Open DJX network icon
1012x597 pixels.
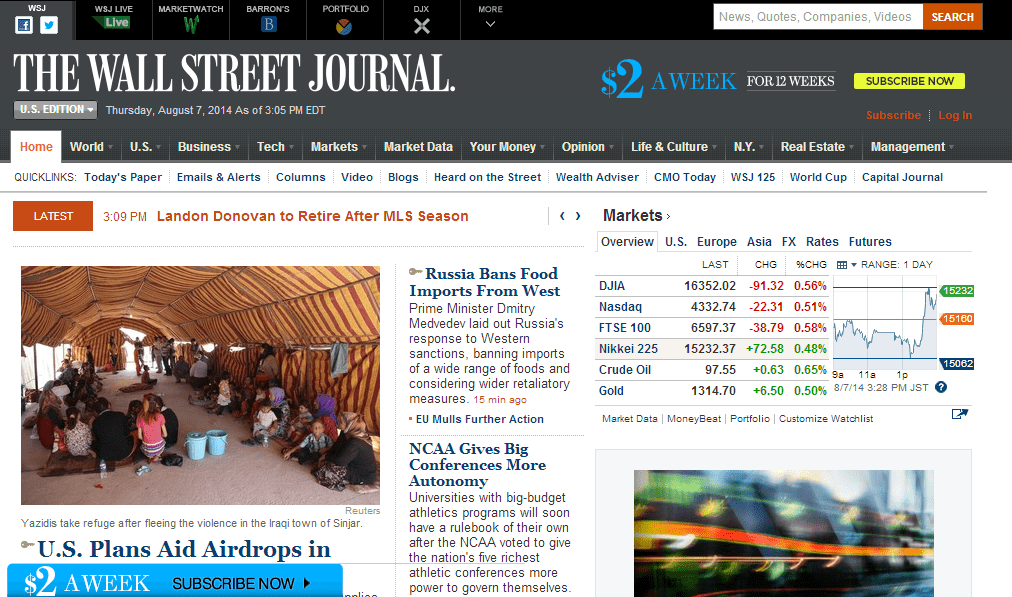(421, 26)
